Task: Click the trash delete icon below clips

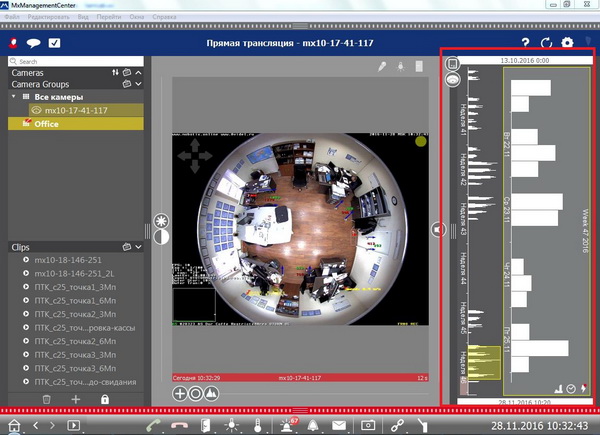Action: [x=47, y=399]
